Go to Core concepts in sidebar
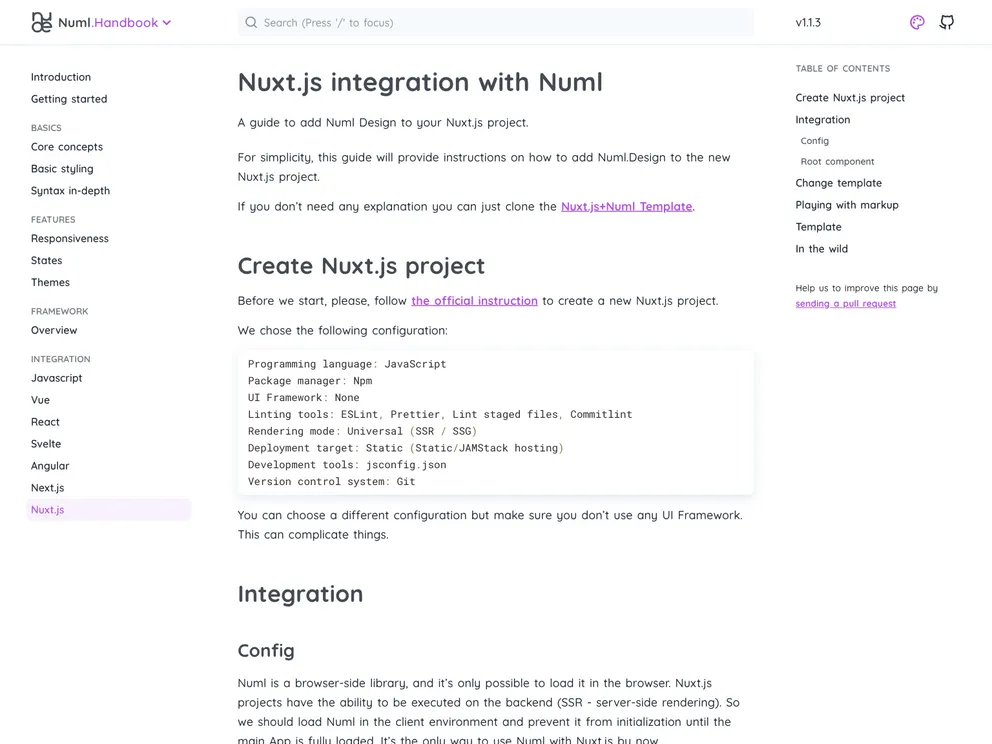The width and height of the screenshot is (992, 744). click(67, 147)
